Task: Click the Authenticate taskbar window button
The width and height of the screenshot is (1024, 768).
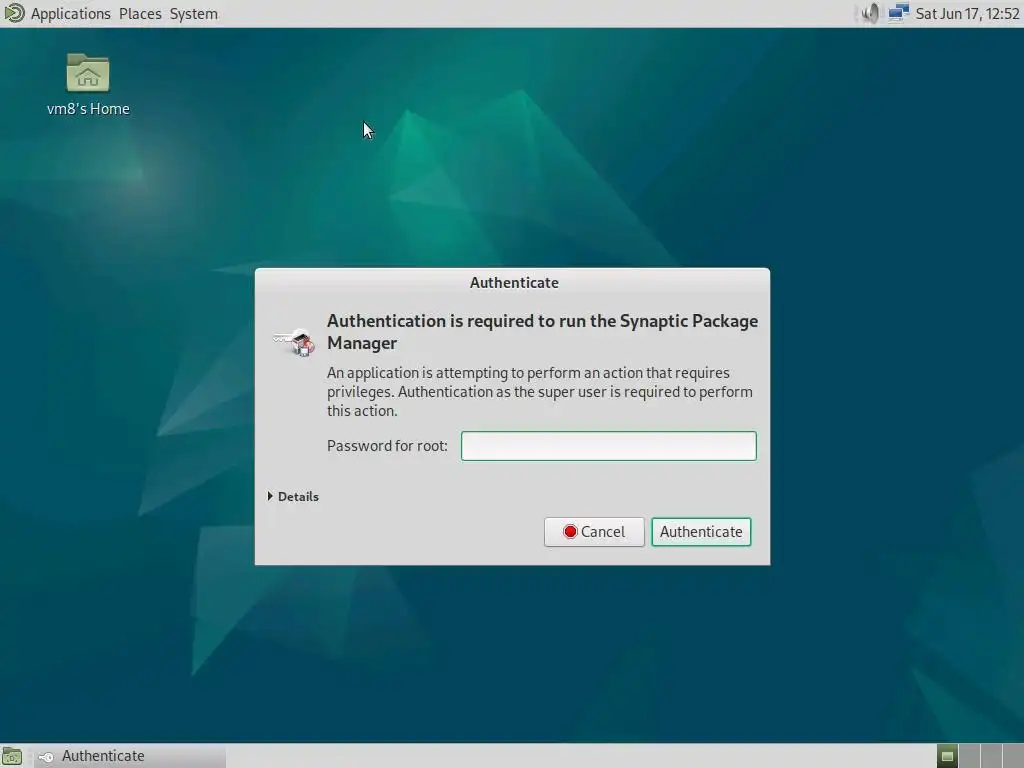Action: (128, 756)
